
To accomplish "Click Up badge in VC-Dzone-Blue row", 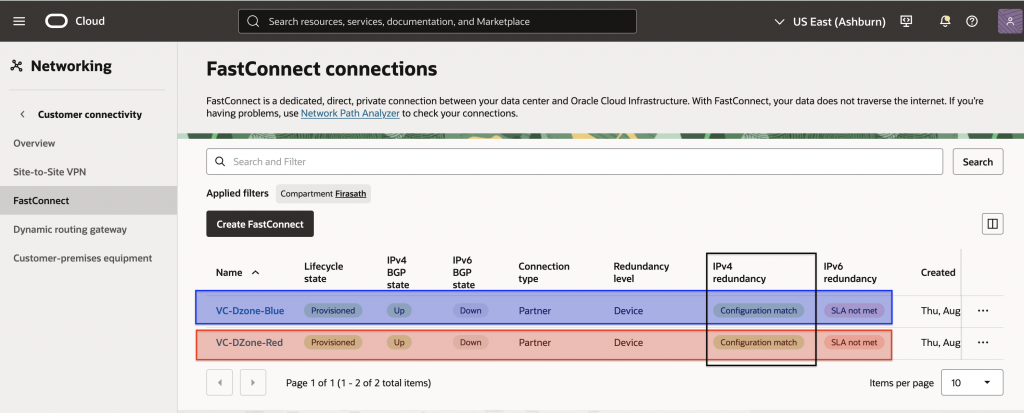I will point(399,311).
